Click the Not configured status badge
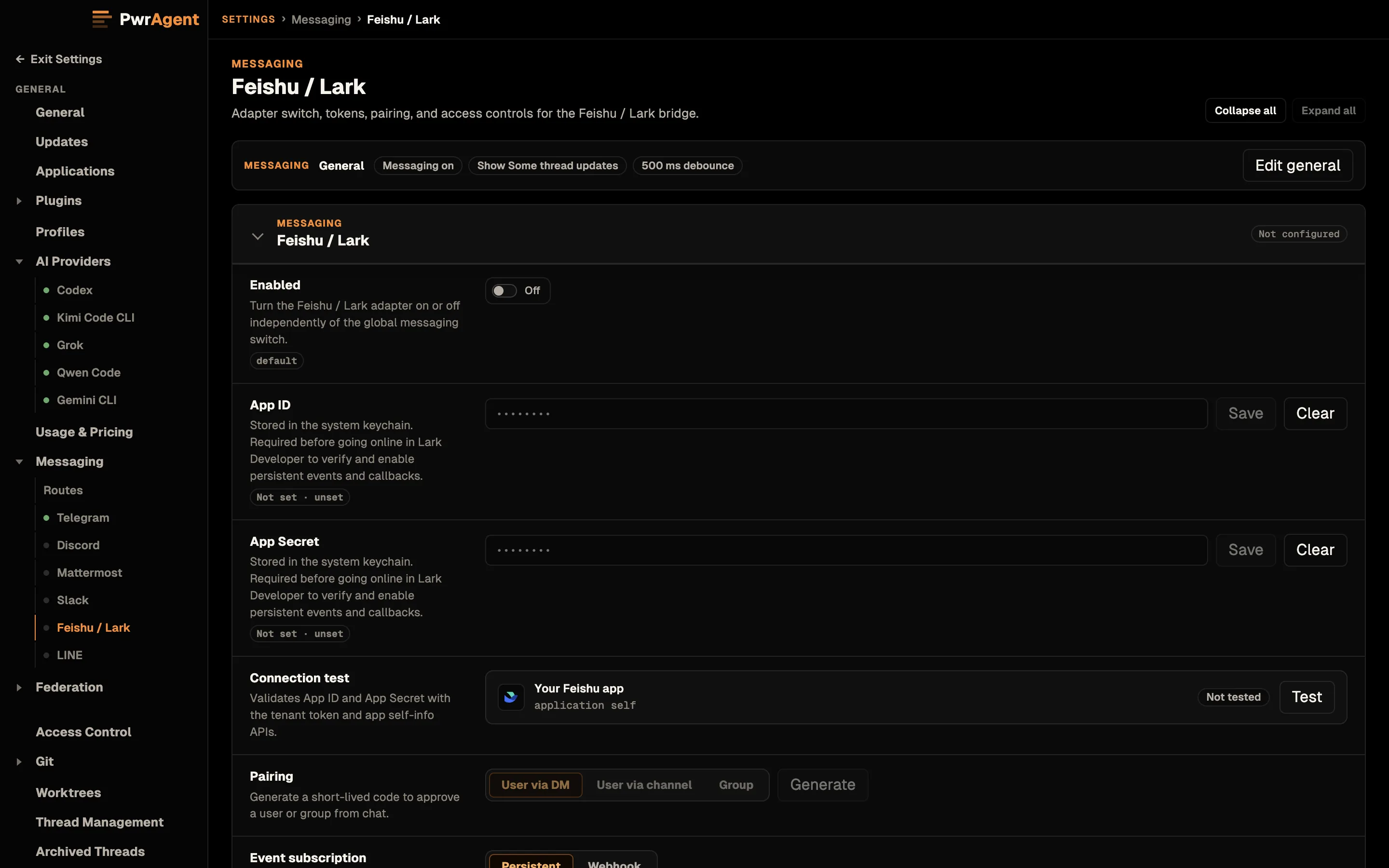Viewport: 1389px width, 868px height. click(1299, 234)
